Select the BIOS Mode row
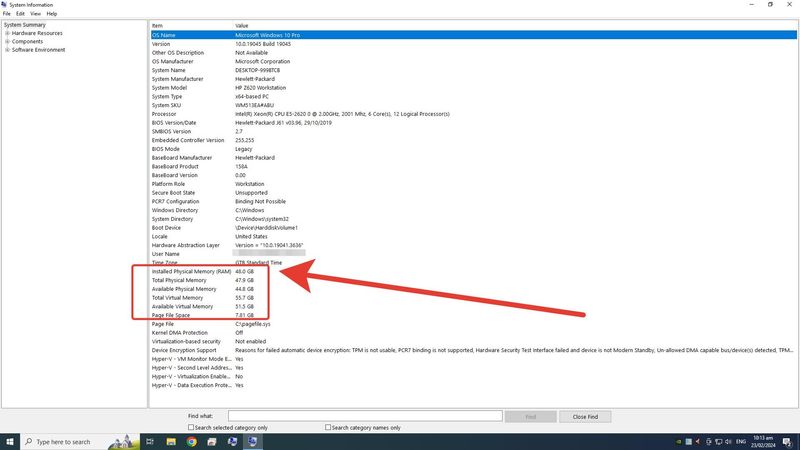This screenshot has width=800, height=450. [x=473, y=149]
